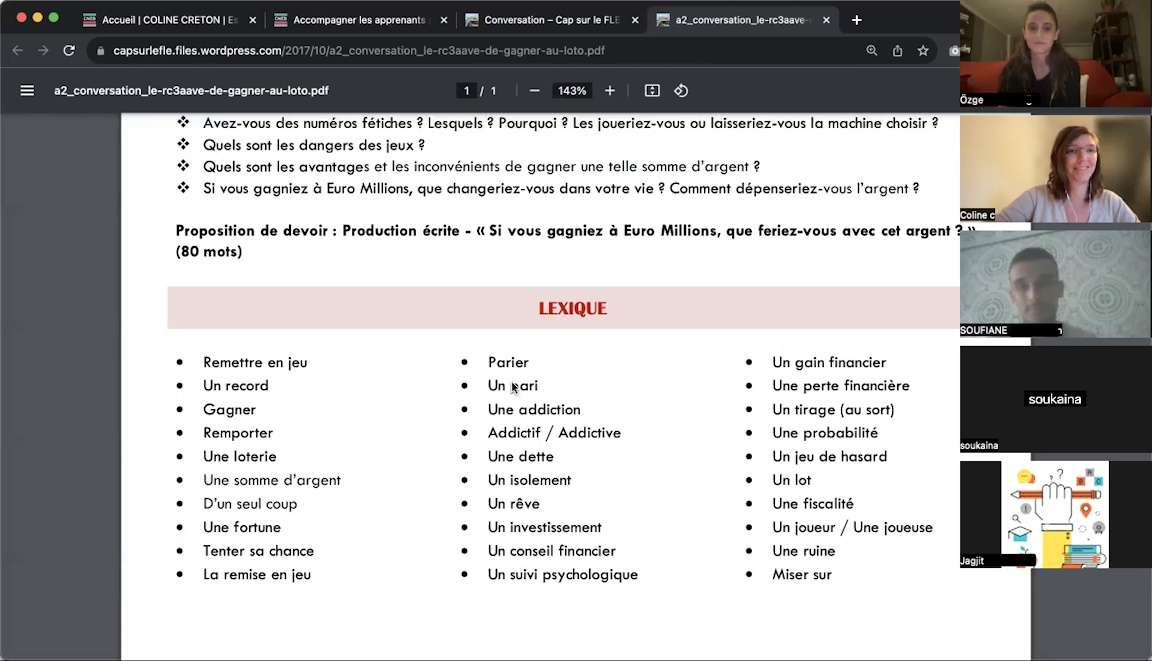
Task: Switch to Accueil COLINE CRETON tab
Action: (169, 20)
